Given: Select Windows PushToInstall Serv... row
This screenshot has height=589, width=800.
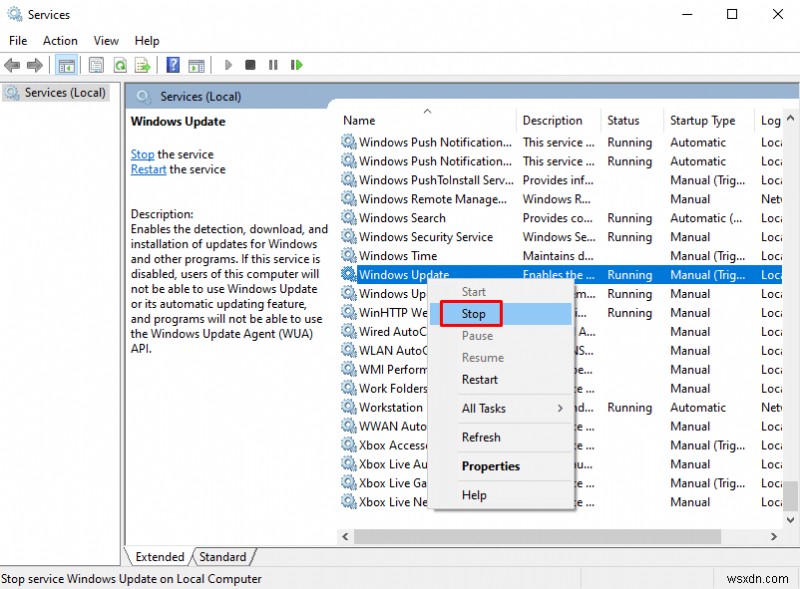Looking at the screenshot, I should click(561, 180).
